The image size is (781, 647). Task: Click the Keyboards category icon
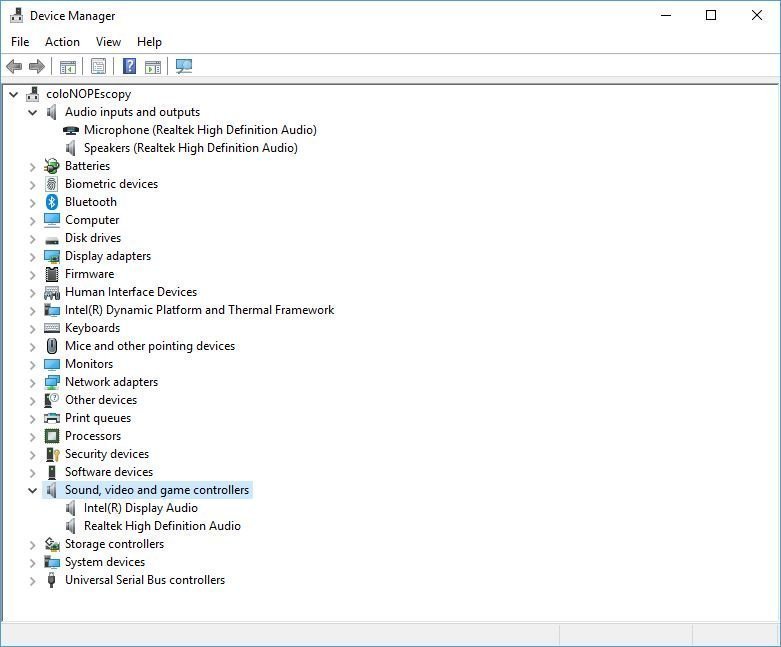(51, 328)
